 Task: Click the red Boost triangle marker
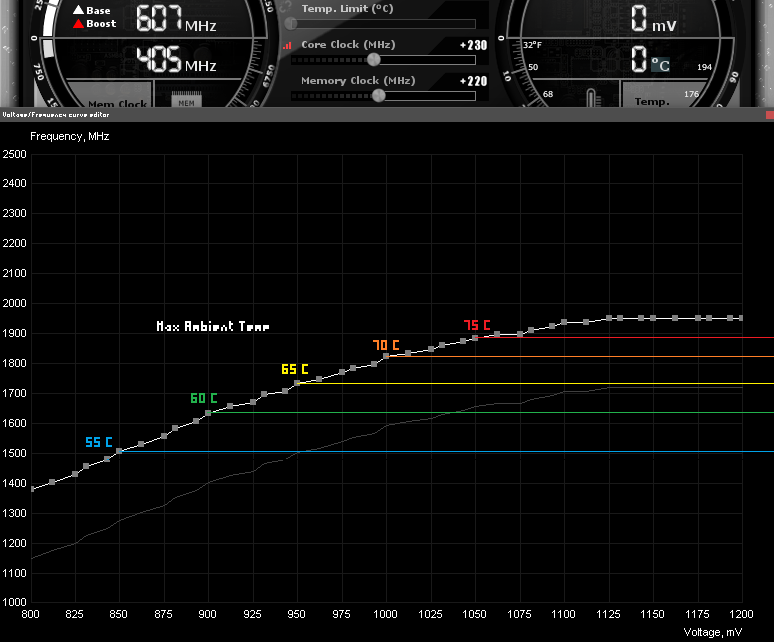[x=78, y=24]
